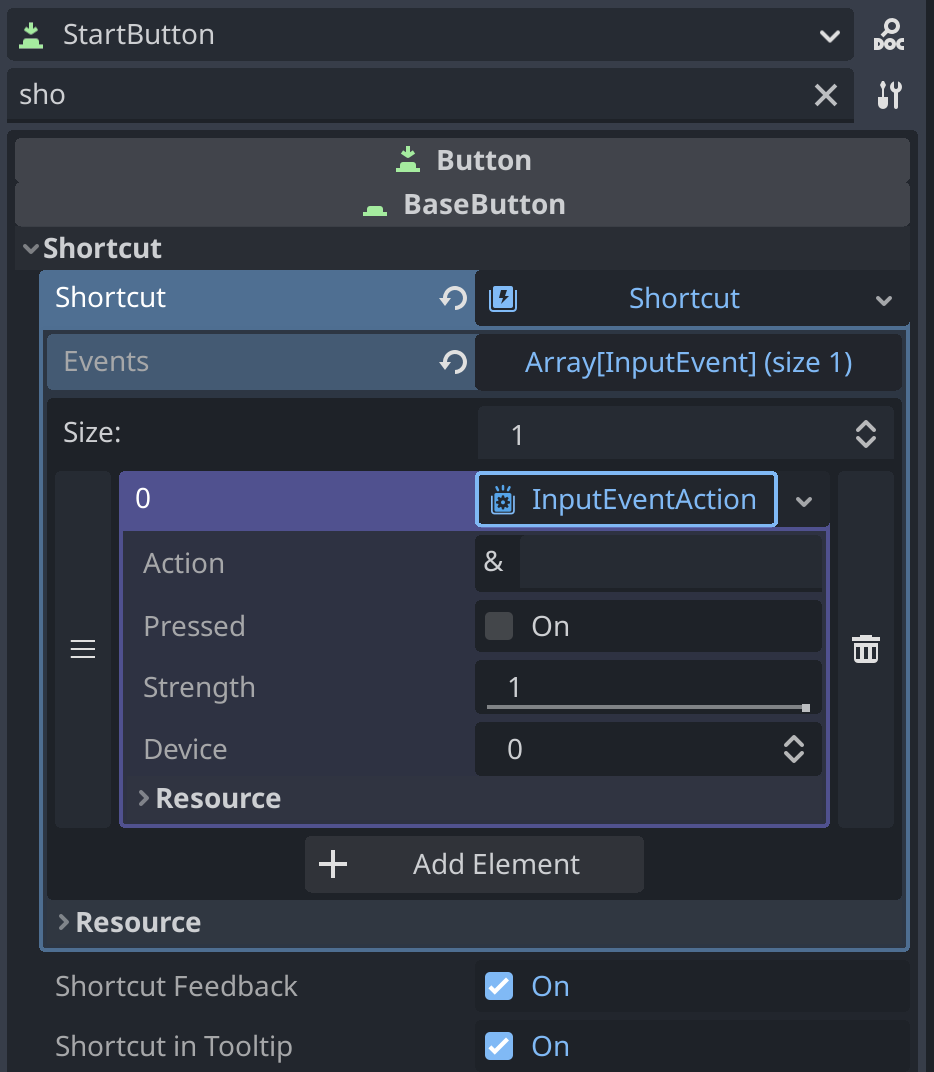Viewport: 934px width, 1072px height.
Task: Revert the Shortcut property to default
Action: click(x=453, y=297)
